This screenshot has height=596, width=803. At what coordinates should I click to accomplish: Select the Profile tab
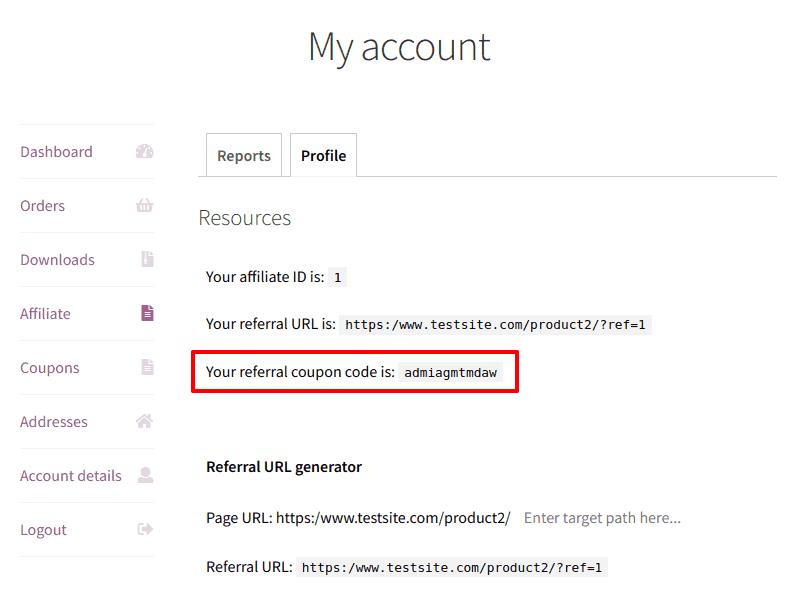click(x=324, y=156)
